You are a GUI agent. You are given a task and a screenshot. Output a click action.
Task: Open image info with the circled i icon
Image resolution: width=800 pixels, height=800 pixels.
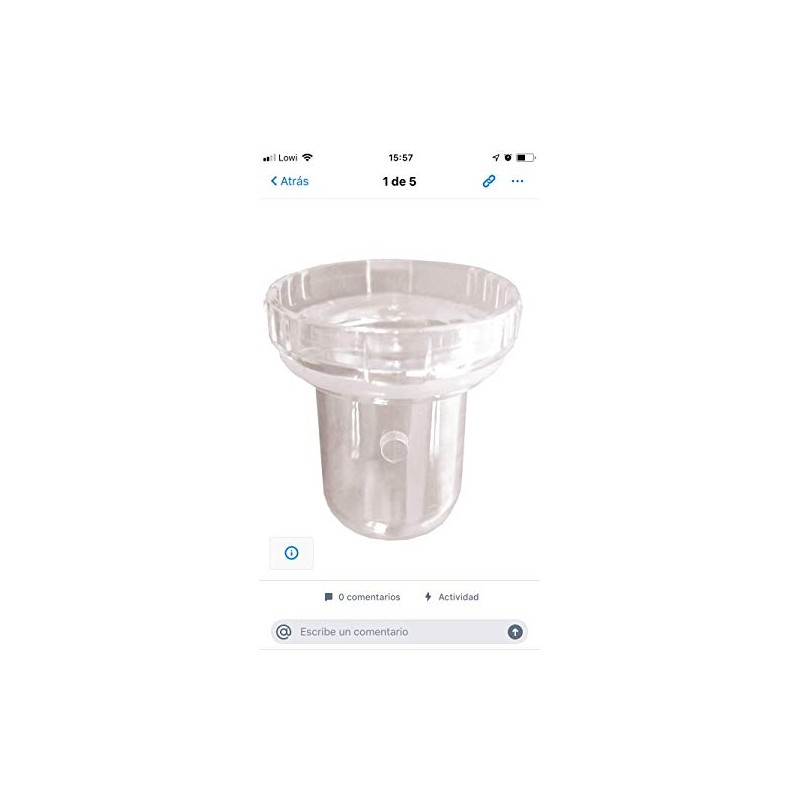tap(291, 553)
